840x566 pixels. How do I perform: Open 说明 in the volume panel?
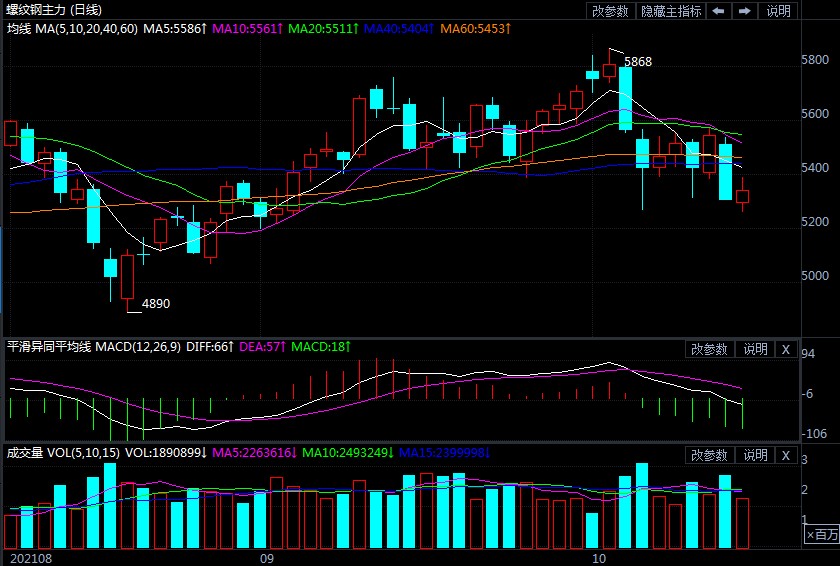pos(755,455)
